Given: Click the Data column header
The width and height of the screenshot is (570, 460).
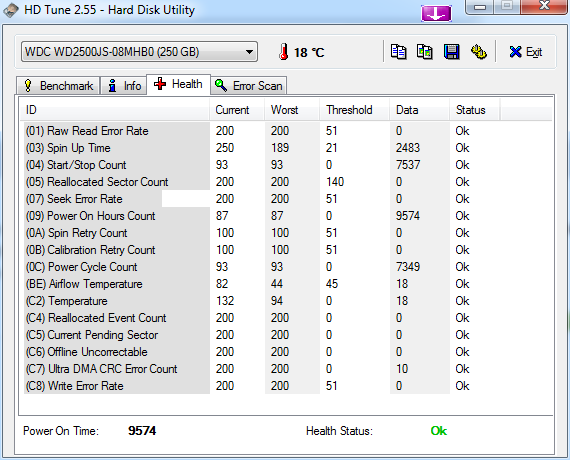Looking at the screenshot, I should click(x=420, y=110).
